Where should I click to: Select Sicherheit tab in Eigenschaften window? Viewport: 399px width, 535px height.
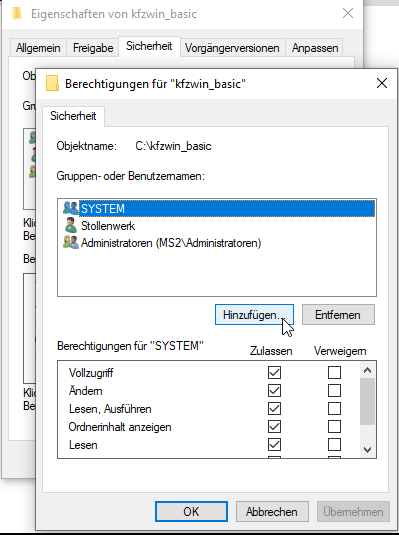tap(149, 46)
